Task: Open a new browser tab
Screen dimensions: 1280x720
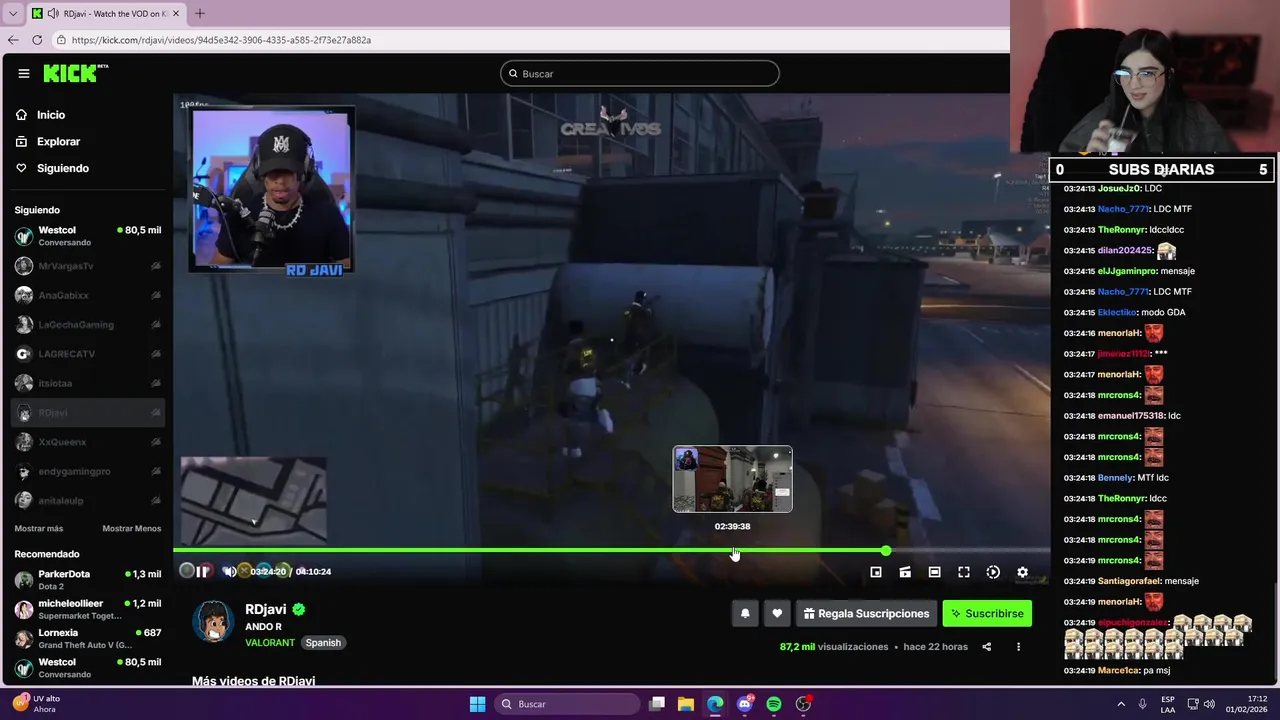Action: 199,14
